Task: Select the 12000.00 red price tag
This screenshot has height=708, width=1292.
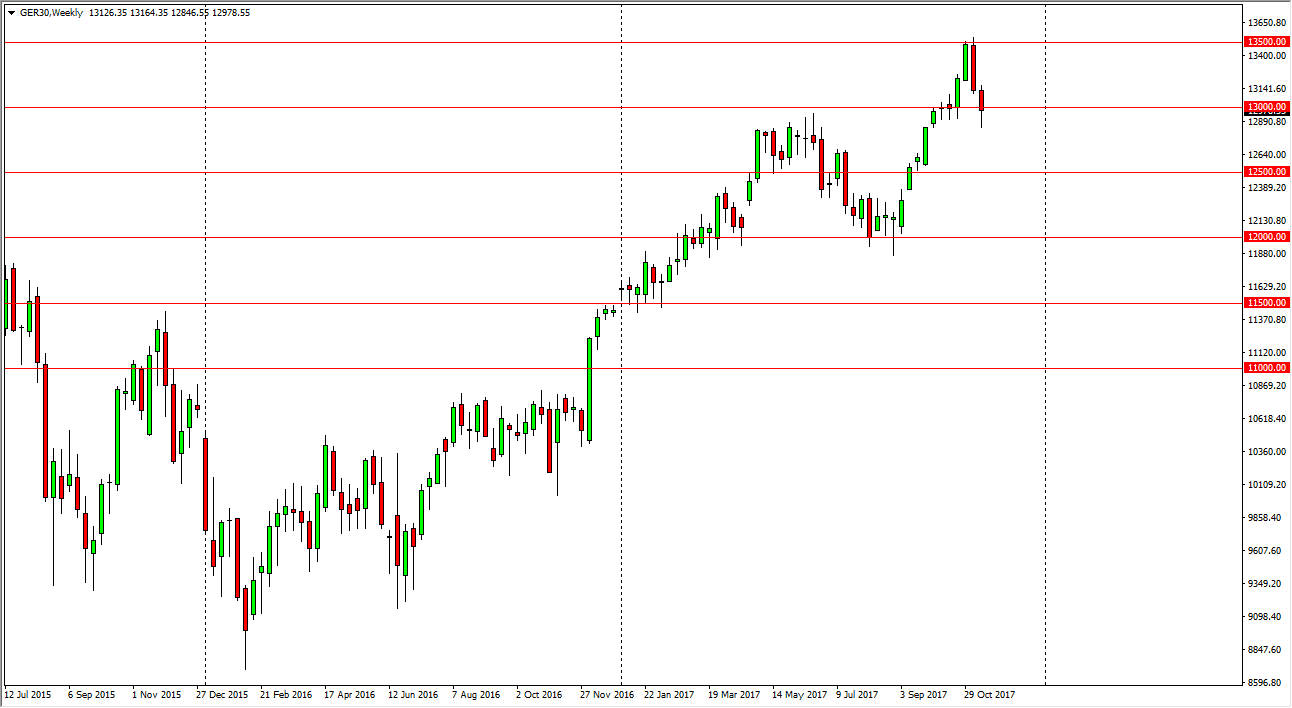Action: click(1264, 237)
